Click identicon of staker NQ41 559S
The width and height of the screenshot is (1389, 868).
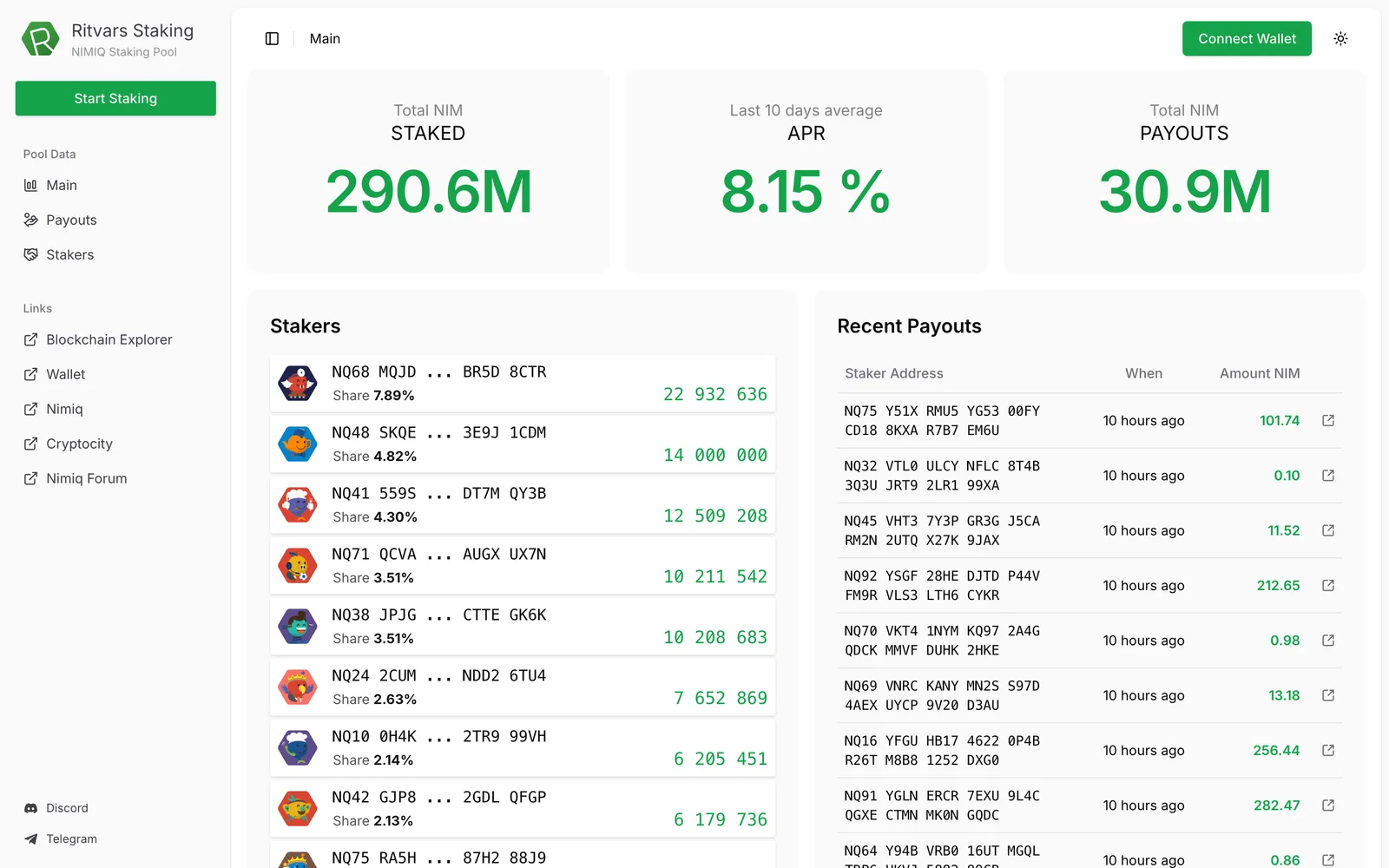coord(298,504)
